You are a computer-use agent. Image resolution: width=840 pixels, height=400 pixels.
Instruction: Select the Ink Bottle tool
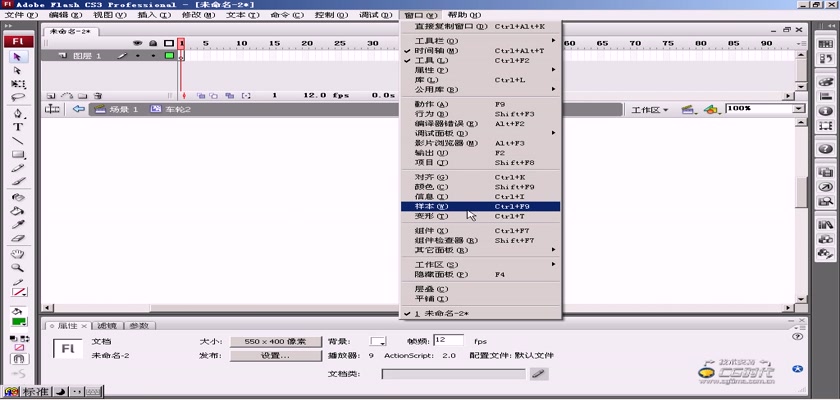18,198
